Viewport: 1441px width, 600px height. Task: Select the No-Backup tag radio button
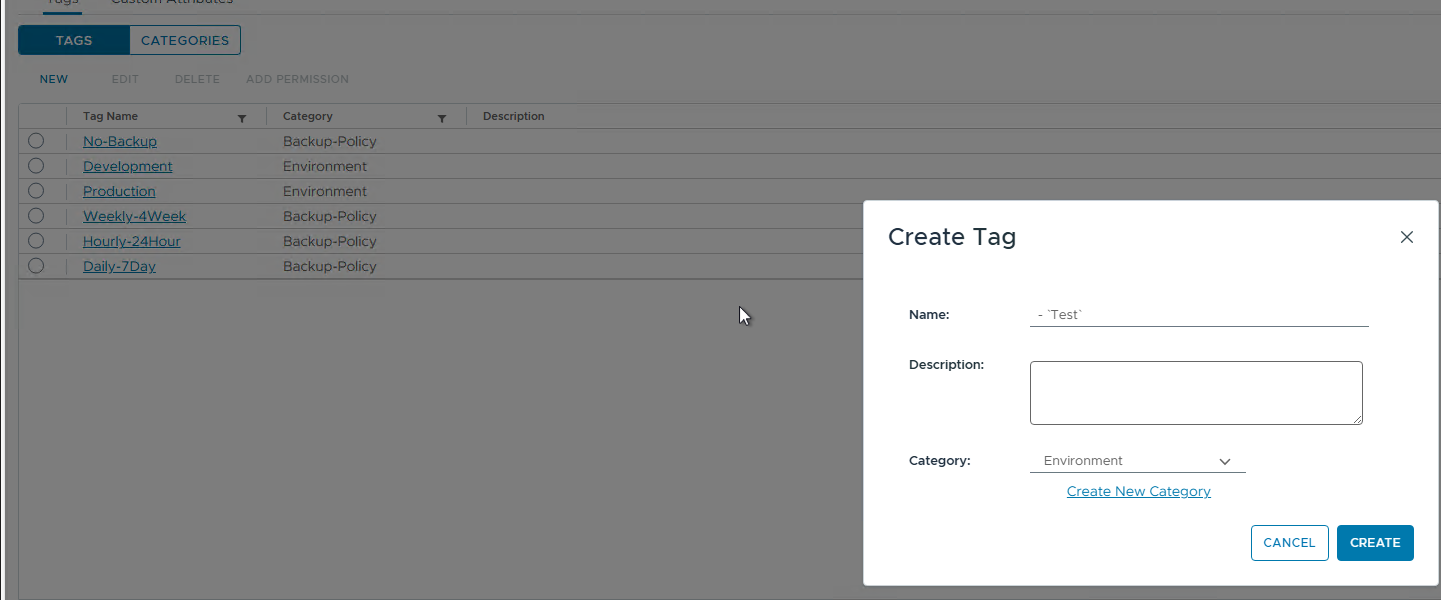pyautogui.click(x=36, y=141)
